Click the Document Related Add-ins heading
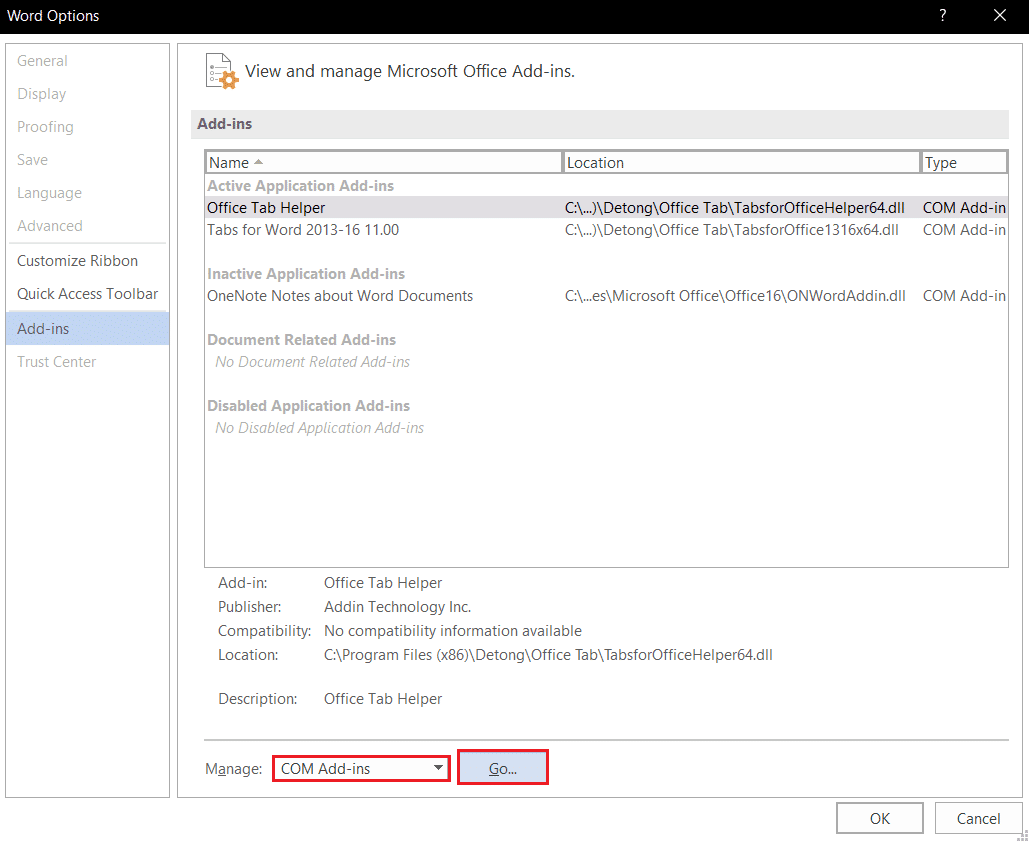 tap(301, 340)
